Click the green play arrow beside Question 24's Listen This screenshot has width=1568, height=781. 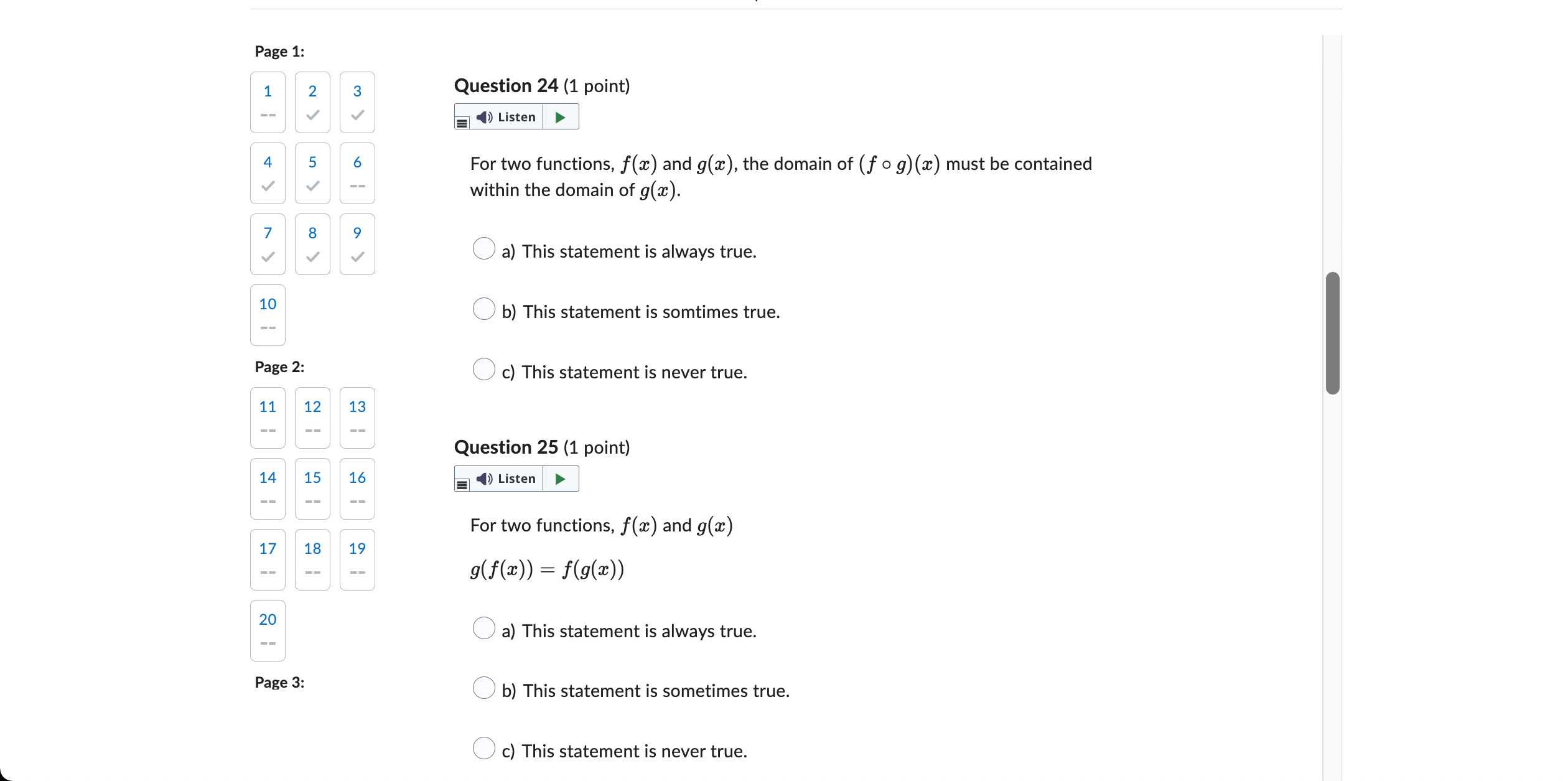[559, 116]
